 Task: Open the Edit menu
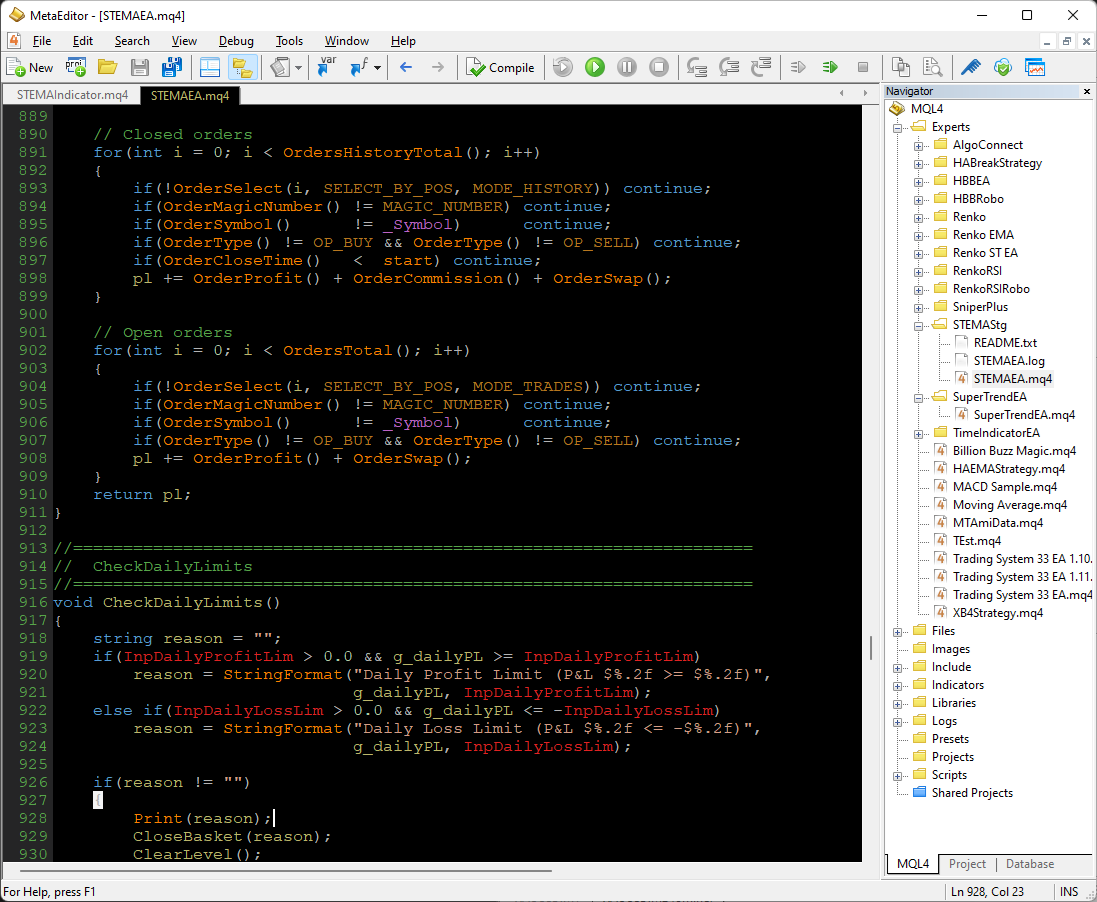pyautogui.click(x=83, y=41)
